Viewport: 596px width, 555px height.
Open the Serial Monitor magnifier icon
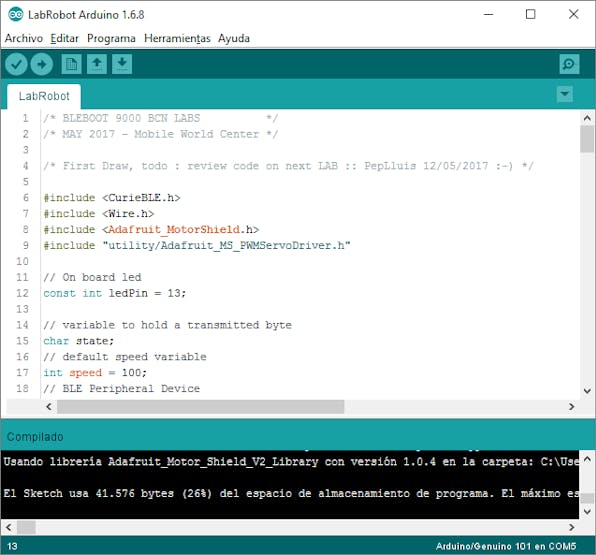pos(569,64)
